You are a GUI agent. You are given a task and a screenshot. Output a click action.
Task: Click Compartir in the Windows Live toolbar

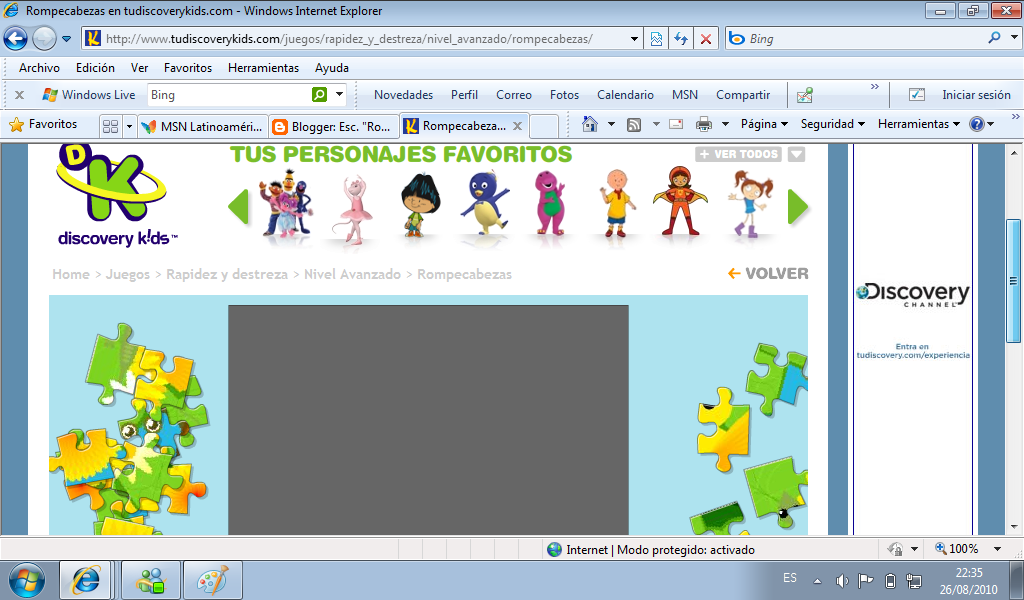click(743, 95)
